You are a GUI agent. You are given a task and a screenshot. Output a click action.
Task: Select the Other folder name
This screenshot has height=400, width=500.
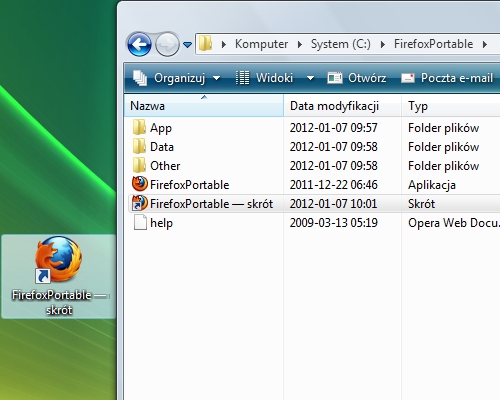tap(165, 166)
